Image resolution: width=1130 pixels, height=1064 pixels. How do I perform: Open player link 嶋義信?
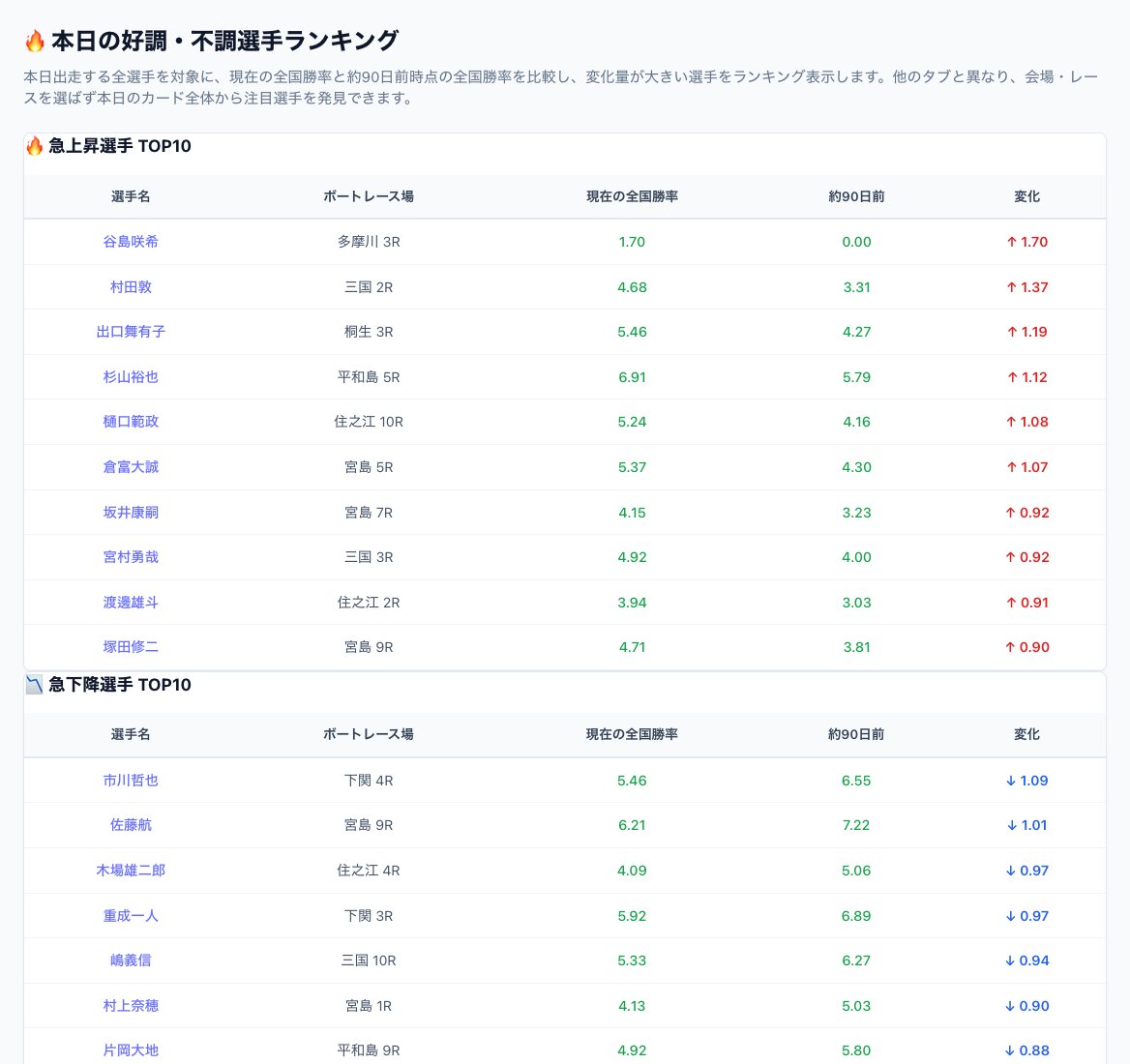[131, 961]
